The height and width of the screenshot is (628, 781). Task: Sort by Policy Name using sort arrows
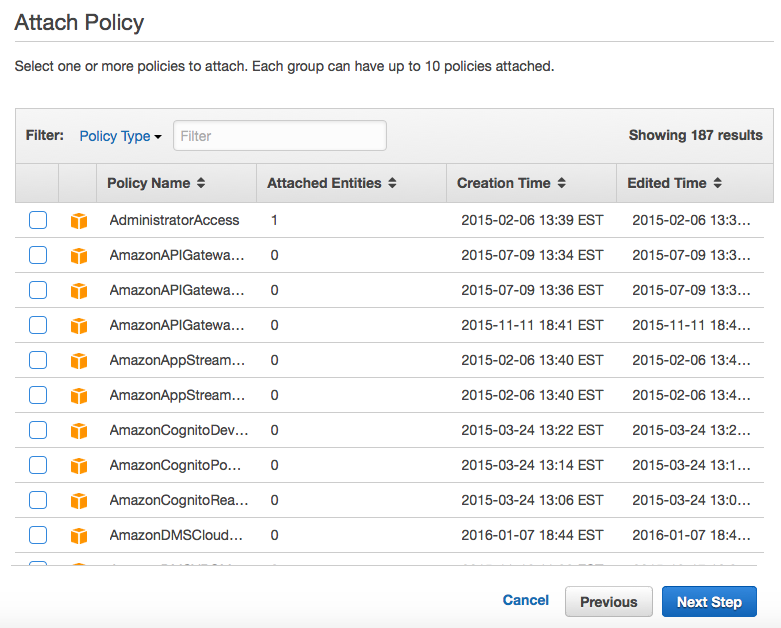coord(201,183)
